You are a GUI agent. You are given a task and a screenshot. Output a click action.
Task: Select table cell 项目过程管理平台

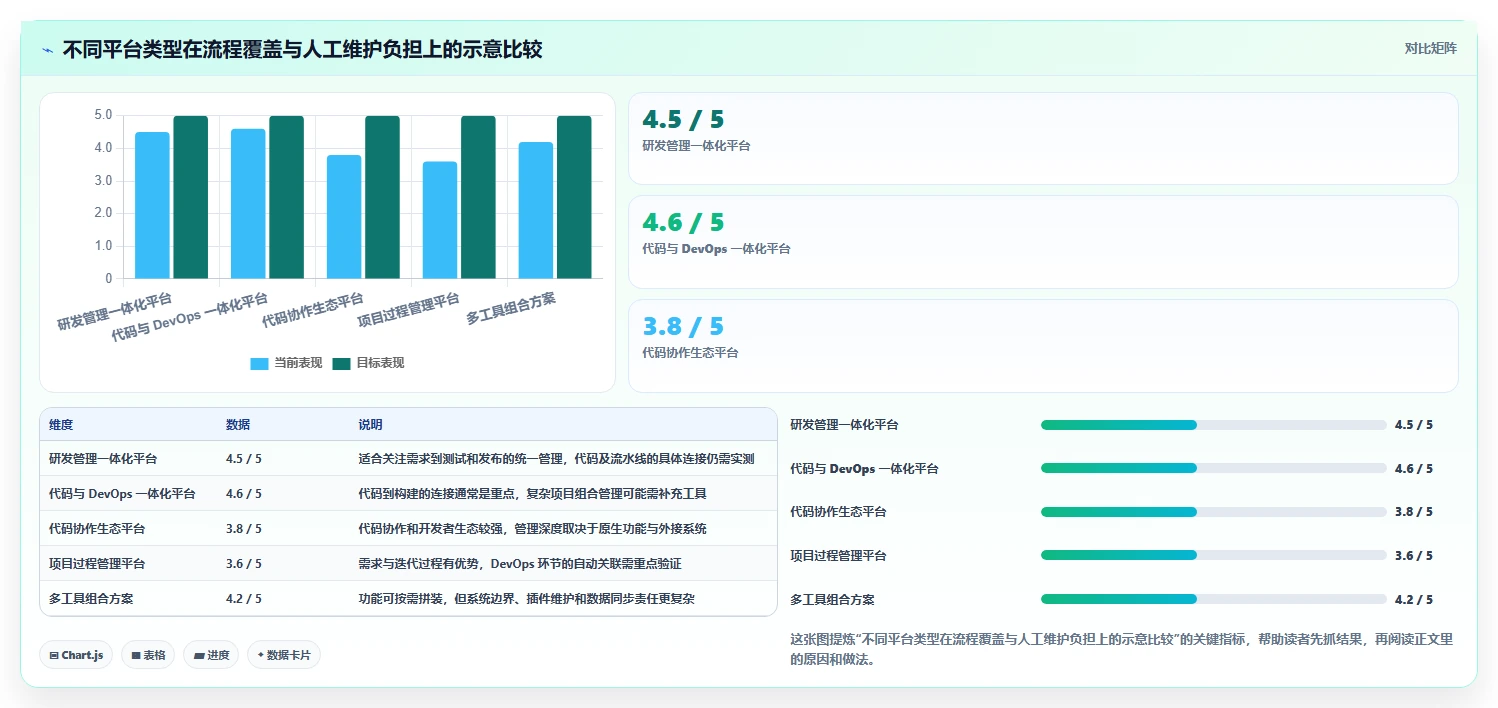coord(97,564)
